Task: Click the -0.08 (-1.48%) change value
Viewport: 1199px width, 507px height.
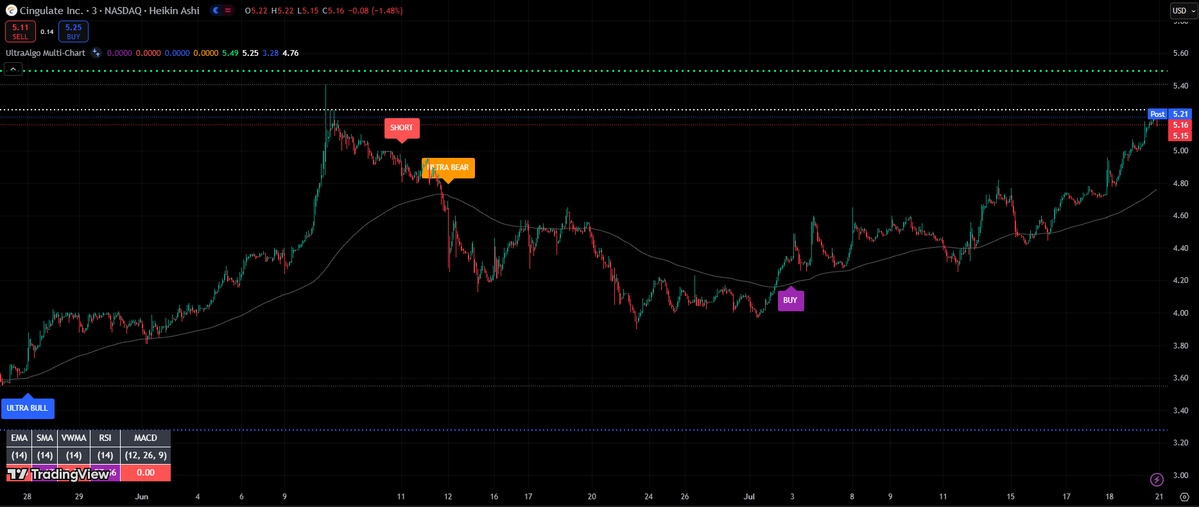Action: (373, 11)
